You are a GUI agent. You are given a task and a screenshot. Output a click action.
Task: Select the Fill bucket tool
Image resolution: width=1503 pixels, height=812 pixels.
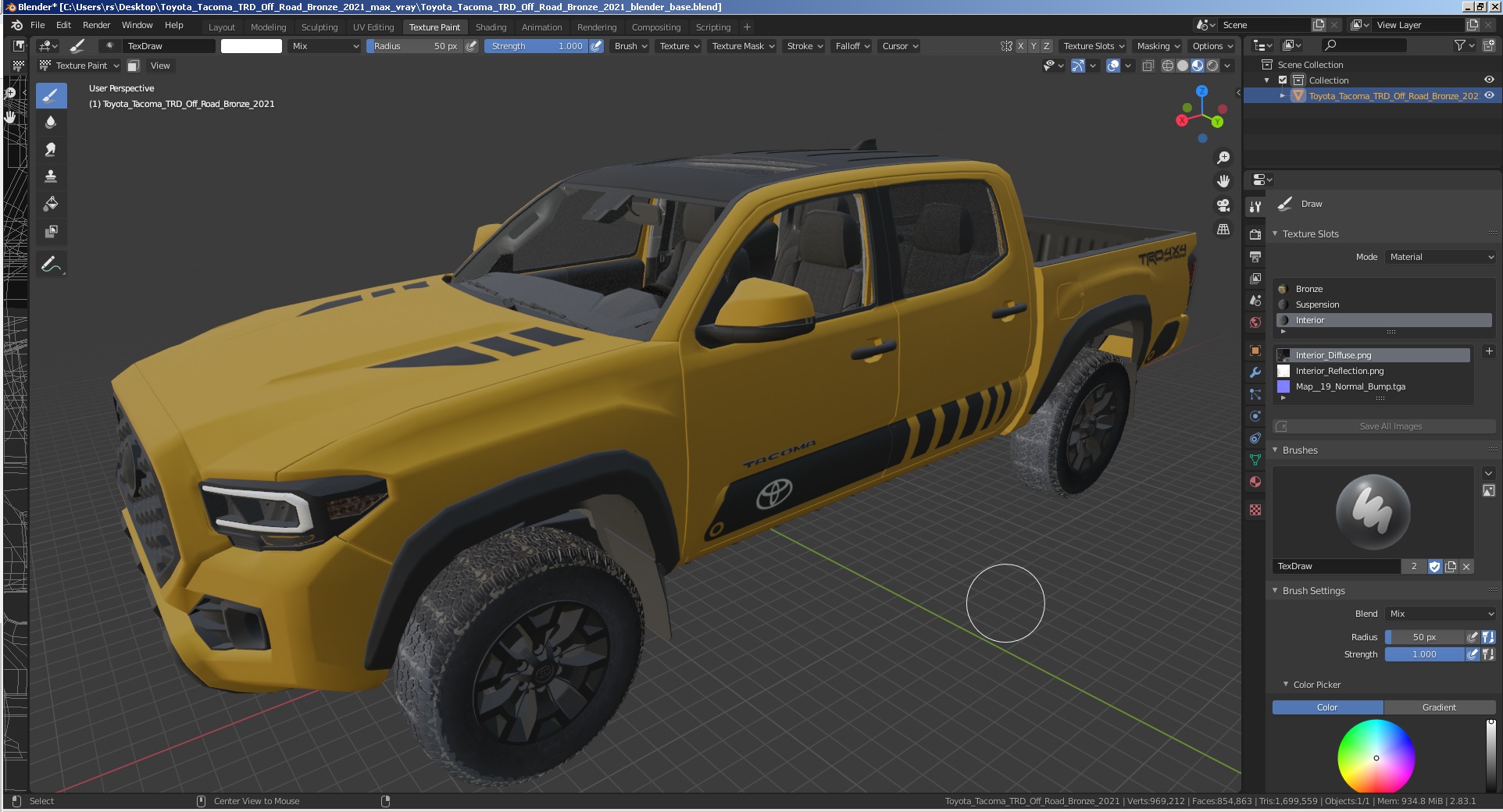pyautogui.click(x=51, y=204)
